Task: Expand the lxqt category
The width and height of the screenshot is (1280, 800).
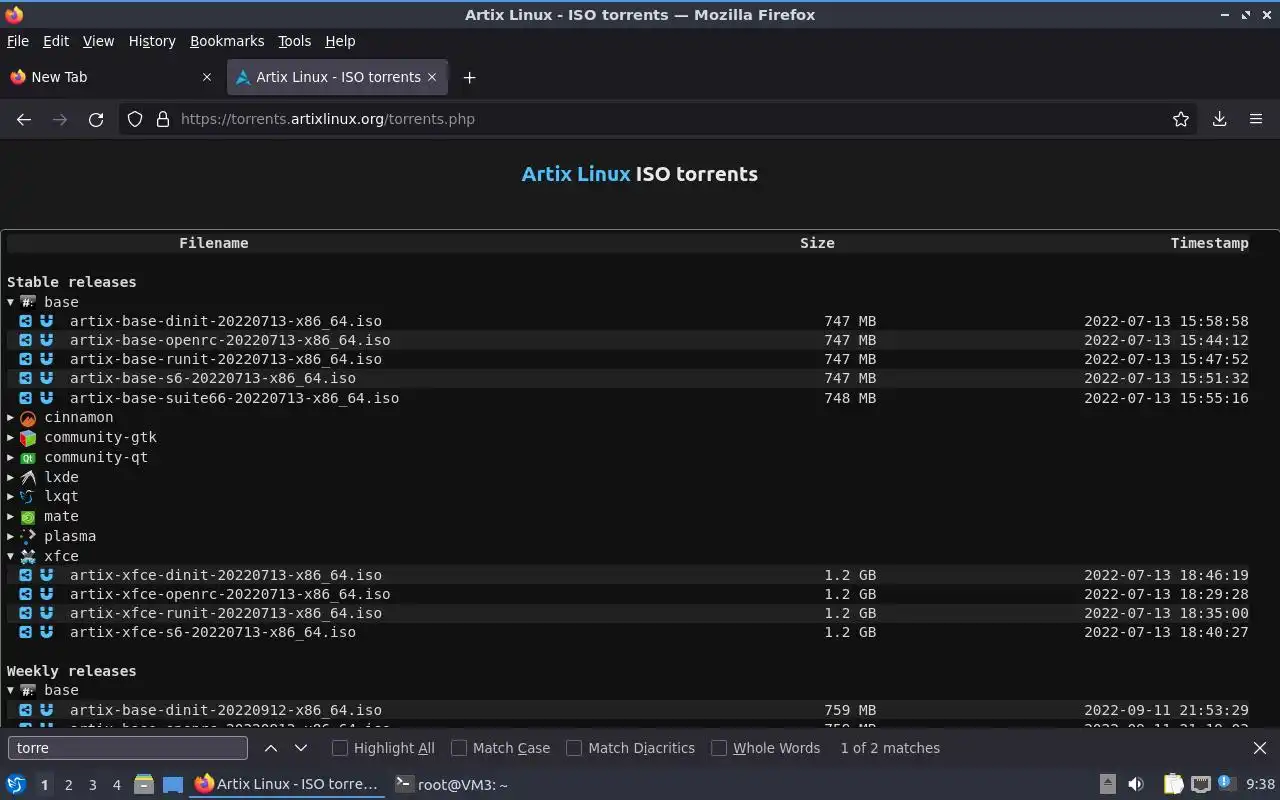Action: tap(11, 496)
